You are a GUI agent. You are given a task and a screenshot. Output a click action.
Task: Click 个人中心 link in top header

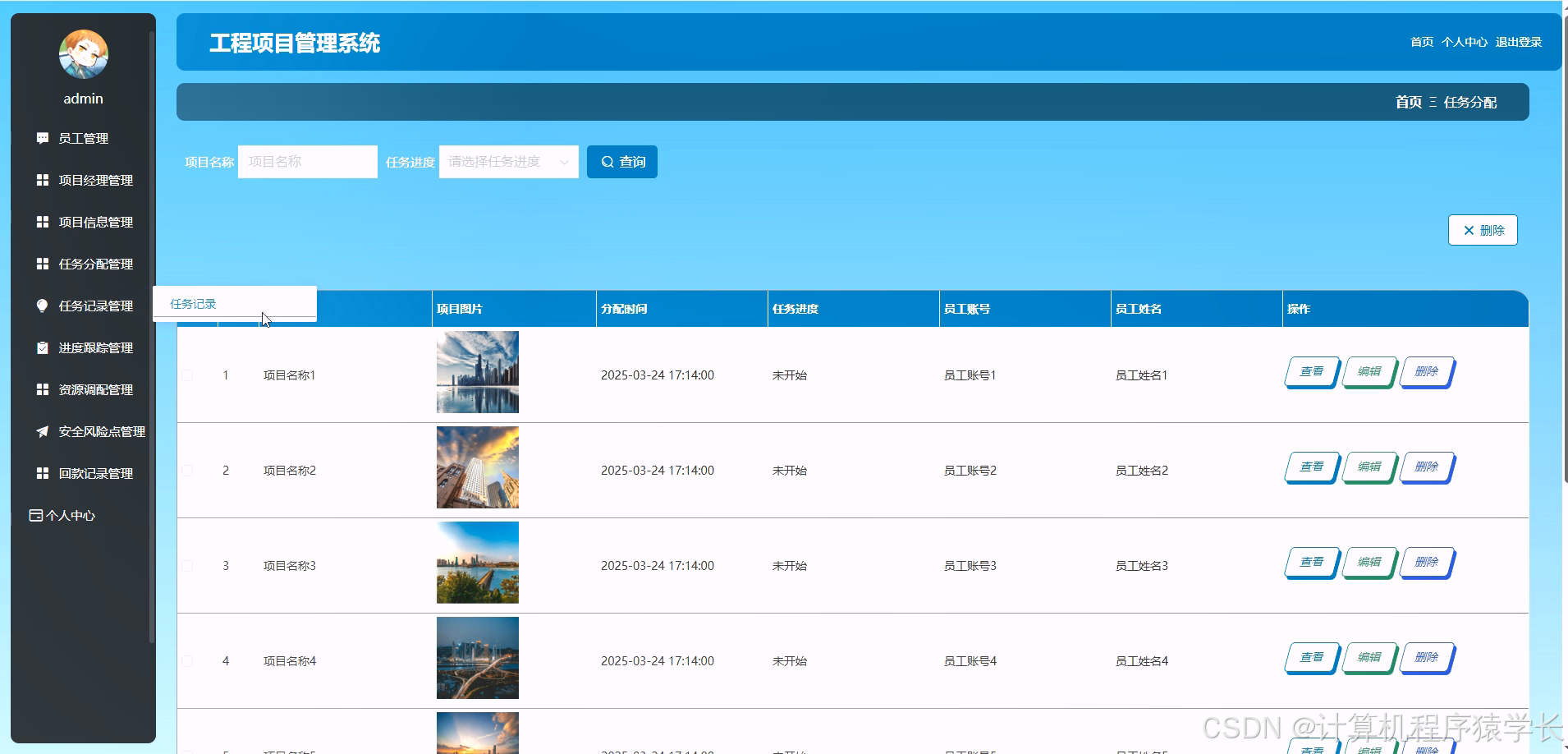[x=1465, y=42]
